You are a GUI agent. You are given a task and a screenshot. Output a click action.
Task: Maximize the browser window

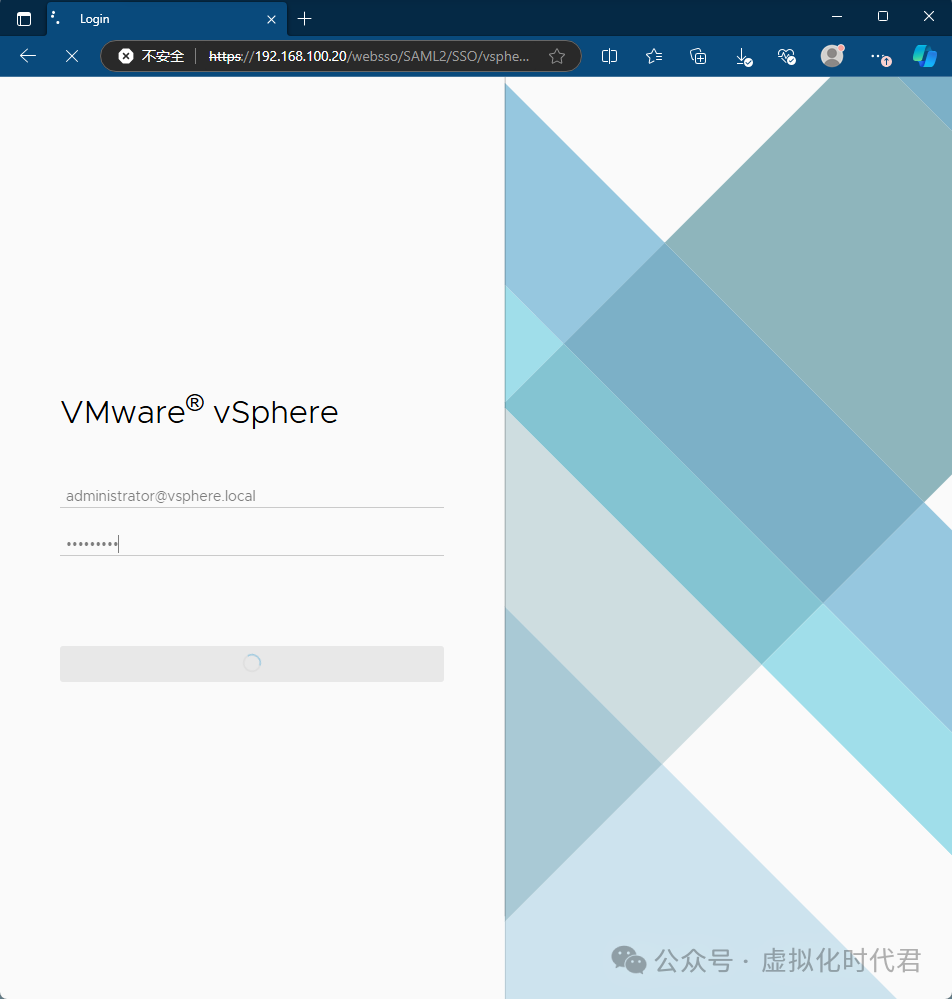pyautogui.click(x=883, y=17)
